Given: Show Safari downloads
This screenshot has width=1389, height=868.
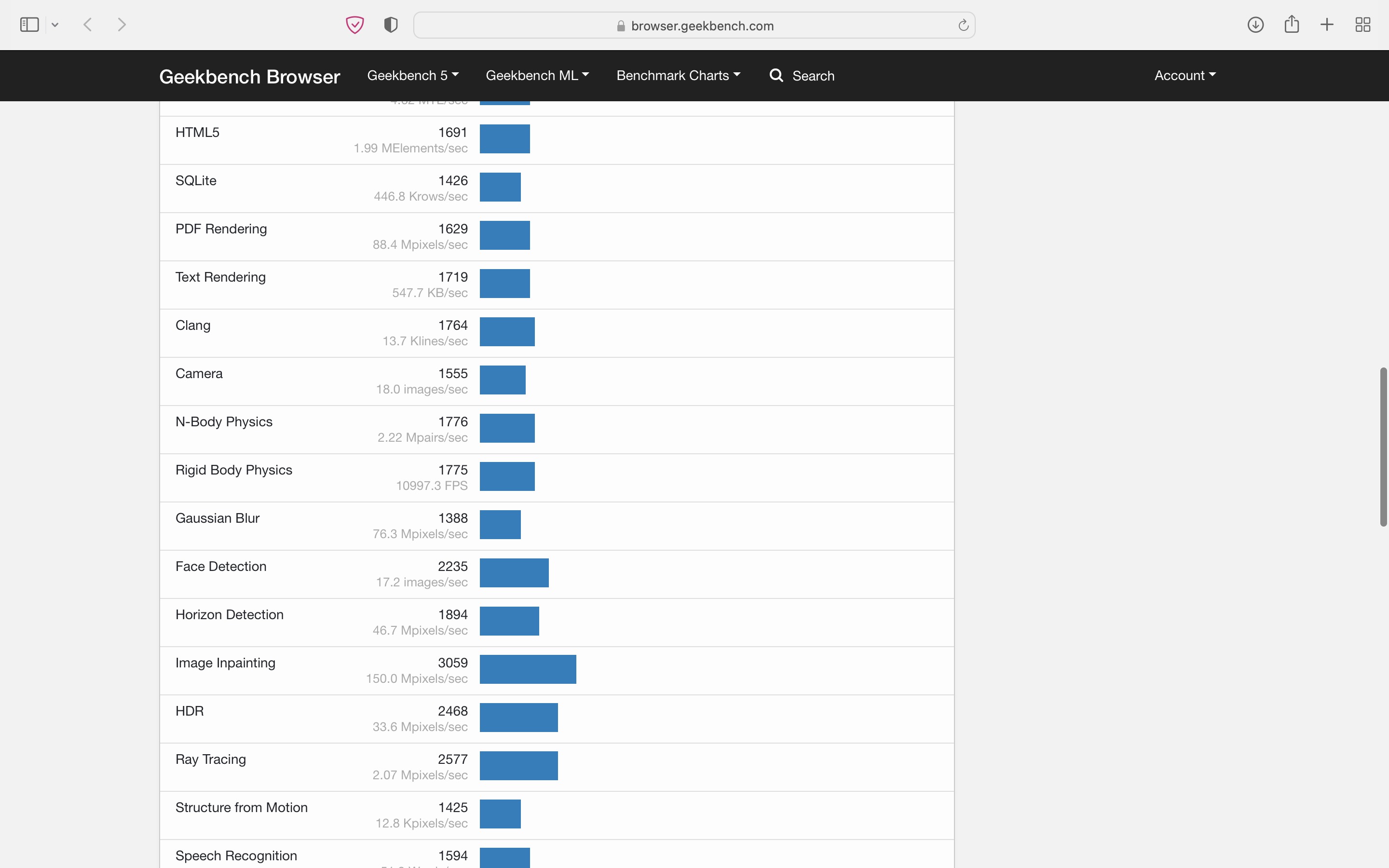Looking at the screenshot, I should point(1255,25).
